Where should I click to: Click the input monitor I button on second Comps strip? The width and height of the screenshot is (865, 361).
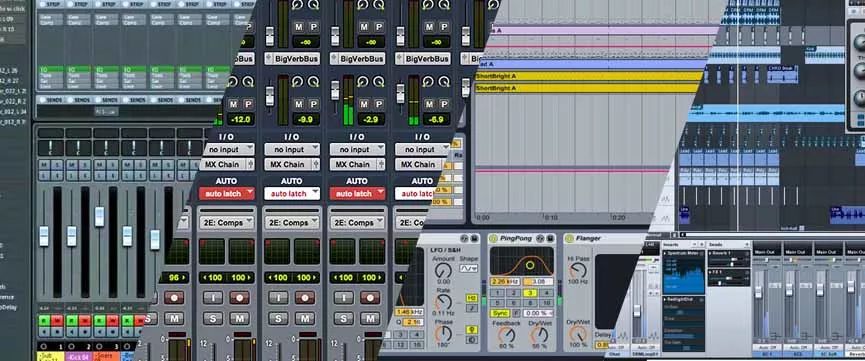click(x=278, y=298)
